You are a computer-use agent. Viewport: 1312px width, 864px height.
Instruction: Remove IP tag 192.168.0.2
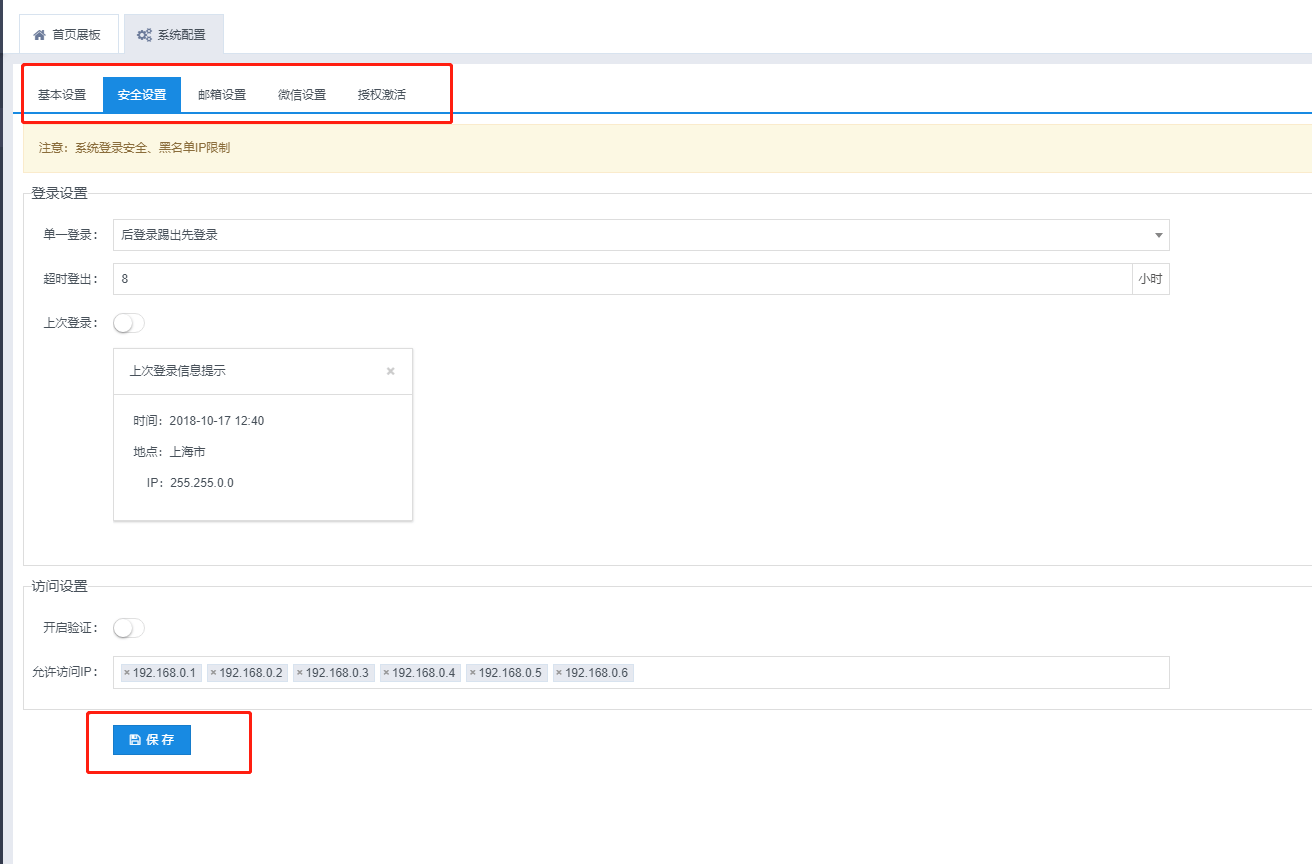coord(214,673)
